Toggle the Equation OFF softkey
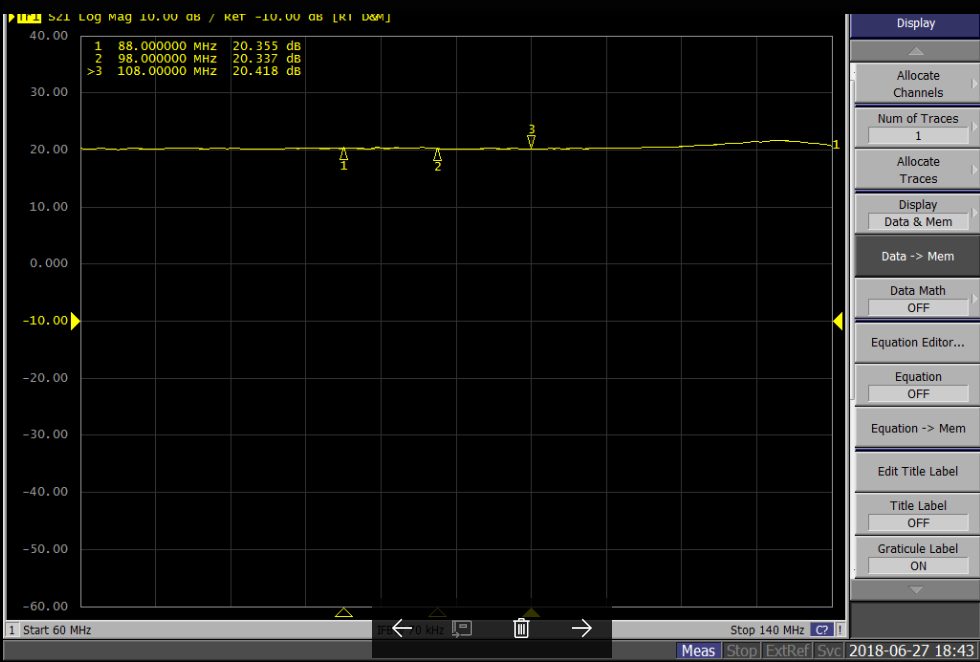980x662 pixels. pyautogui.click(x=917, y=385)
